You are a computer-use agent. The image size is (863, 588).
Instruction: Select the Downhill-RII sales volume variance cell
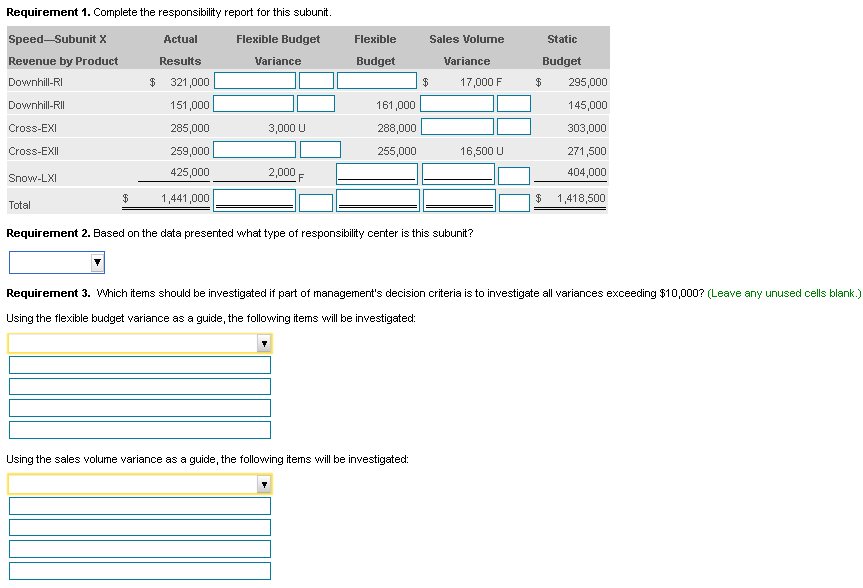[457, 103]
